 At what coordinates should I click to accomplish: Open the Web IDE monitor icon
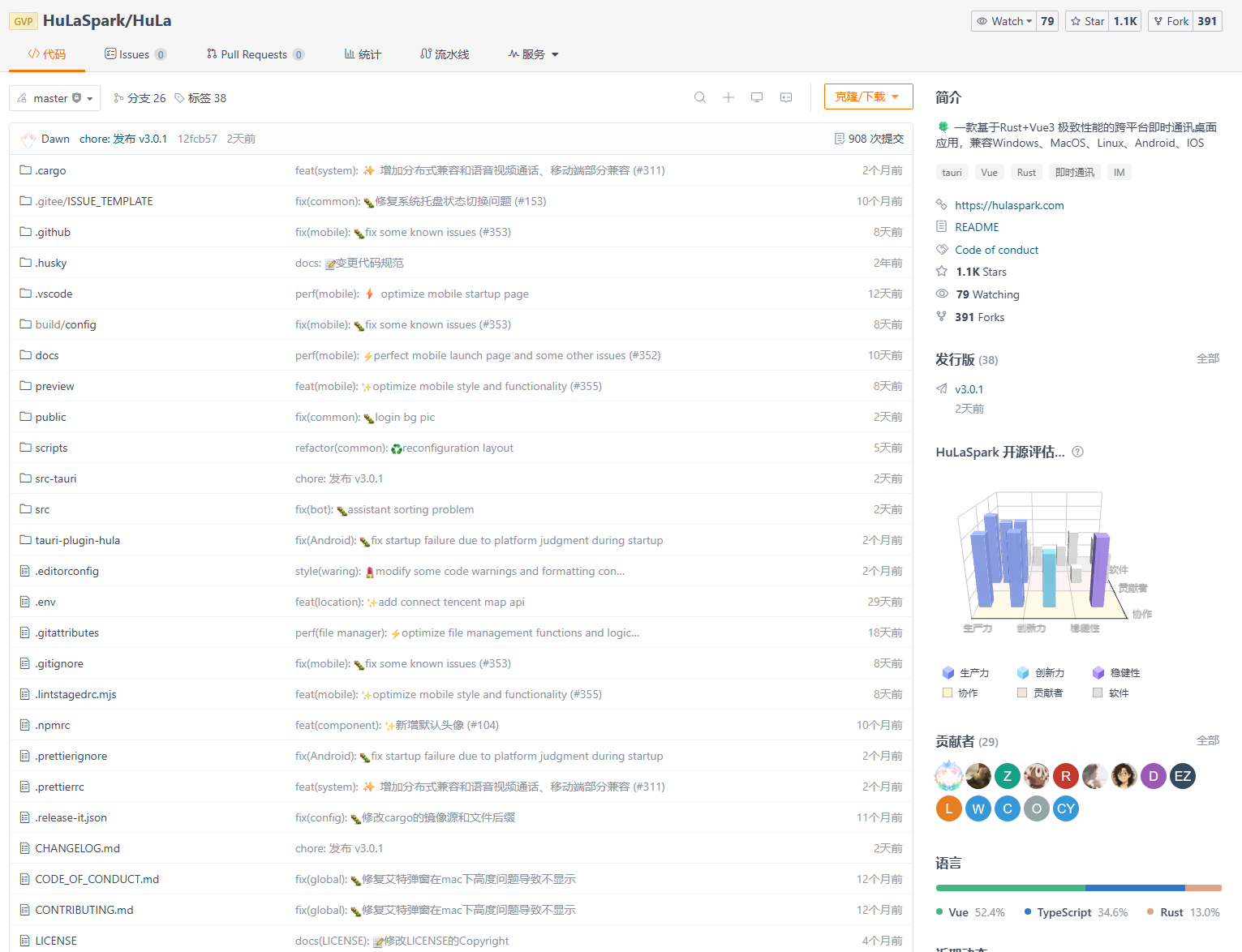pyautogui.click(x=757, y=97)
